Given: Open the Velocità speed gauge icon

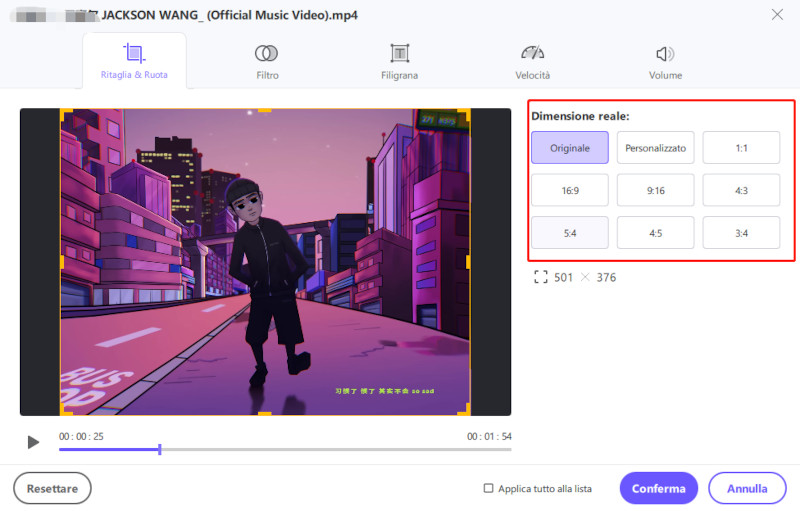Looking at the screenshot, I should pos(532,53).
